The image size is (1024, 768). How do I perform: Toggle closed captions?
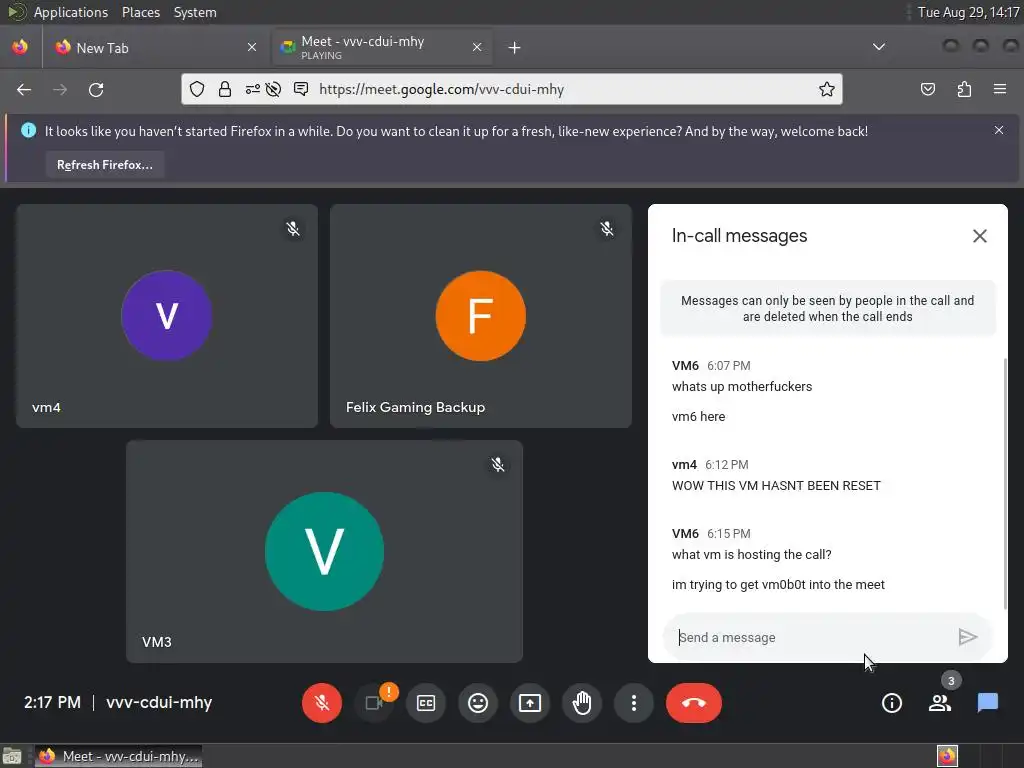(x=426, y=703)
